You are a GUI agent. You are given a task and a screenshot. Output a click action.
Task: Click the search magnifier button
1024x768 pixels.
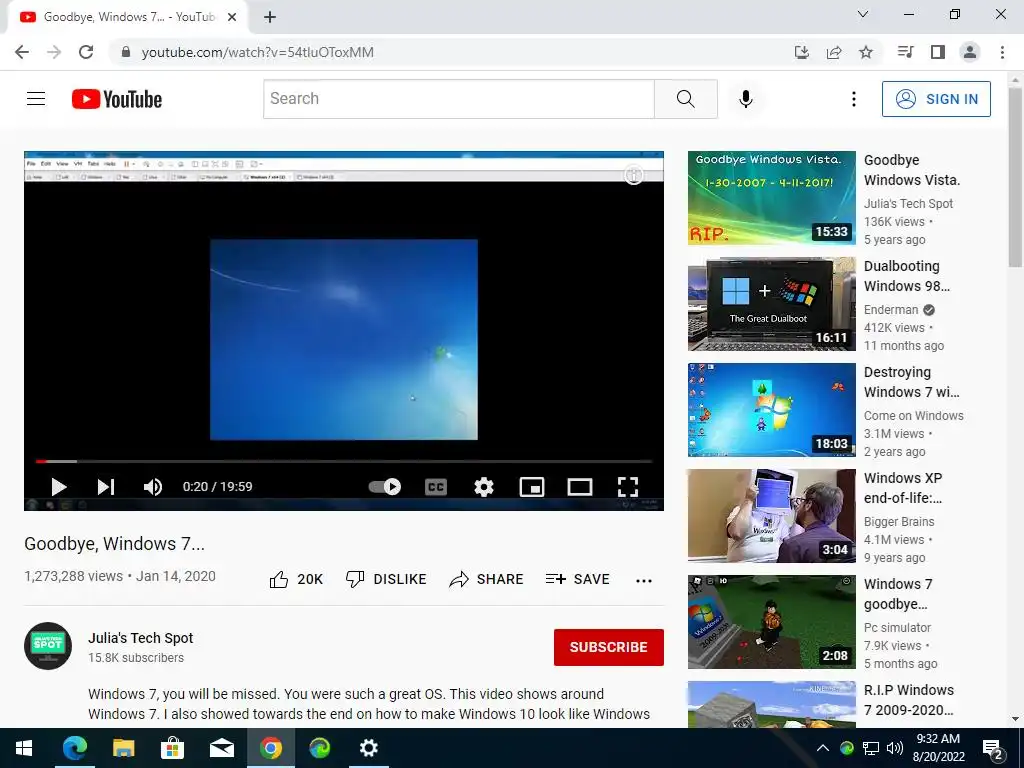click(x=686, y=99)
